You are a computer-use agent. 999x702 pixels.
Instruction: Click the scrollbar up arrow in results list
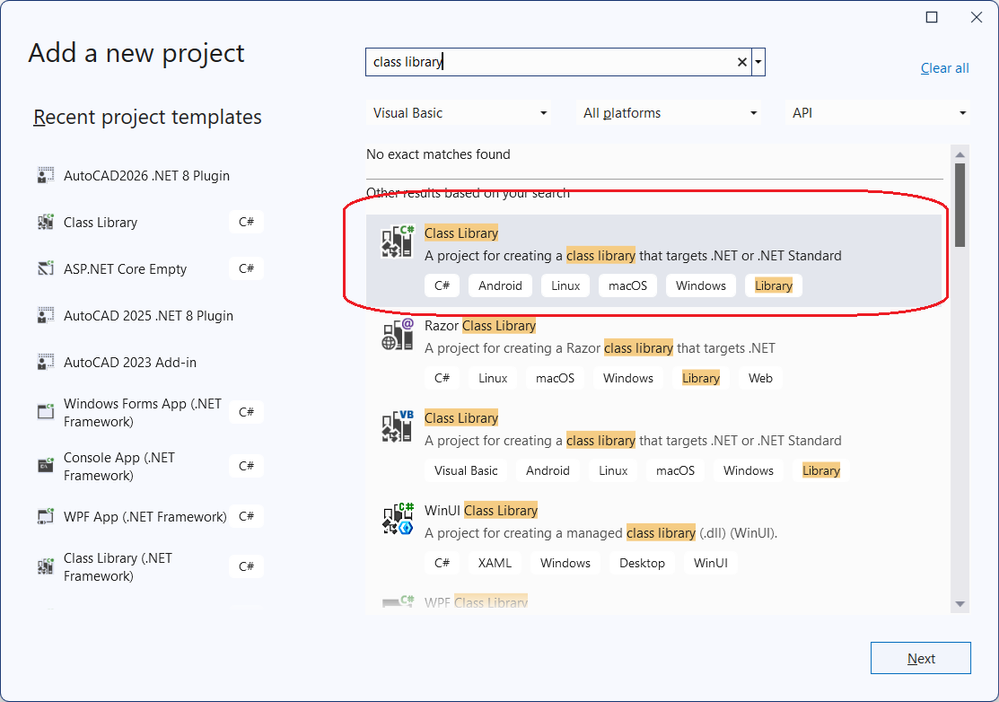pos(960,154)
